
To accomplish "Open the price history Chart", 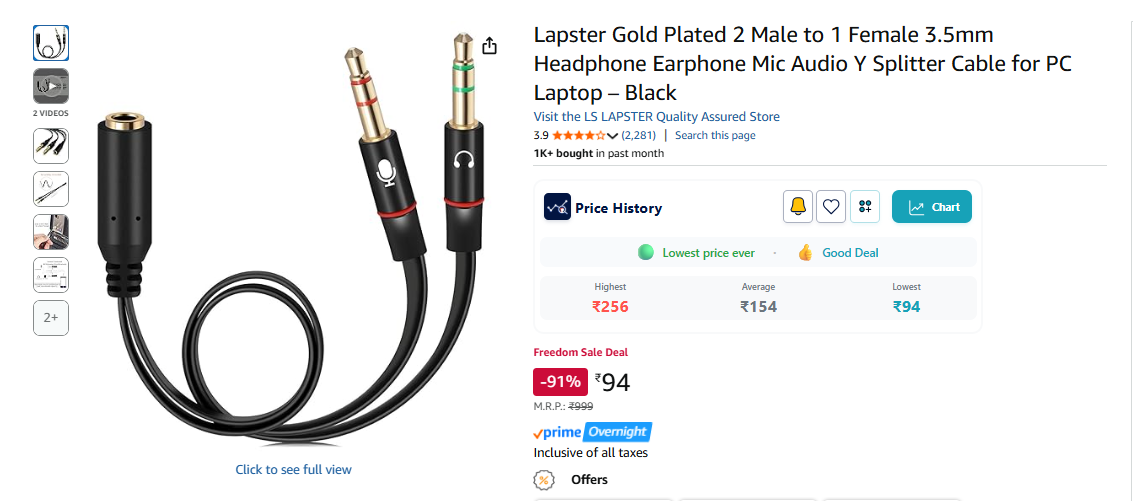I will pyautogui.click(x=931, y=207).
